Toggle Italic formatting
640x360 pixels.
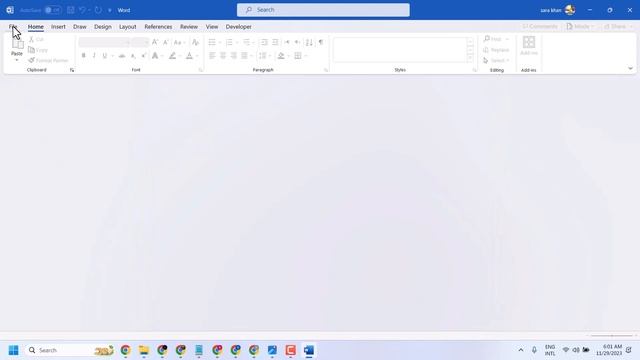click(x=94, y=56)
